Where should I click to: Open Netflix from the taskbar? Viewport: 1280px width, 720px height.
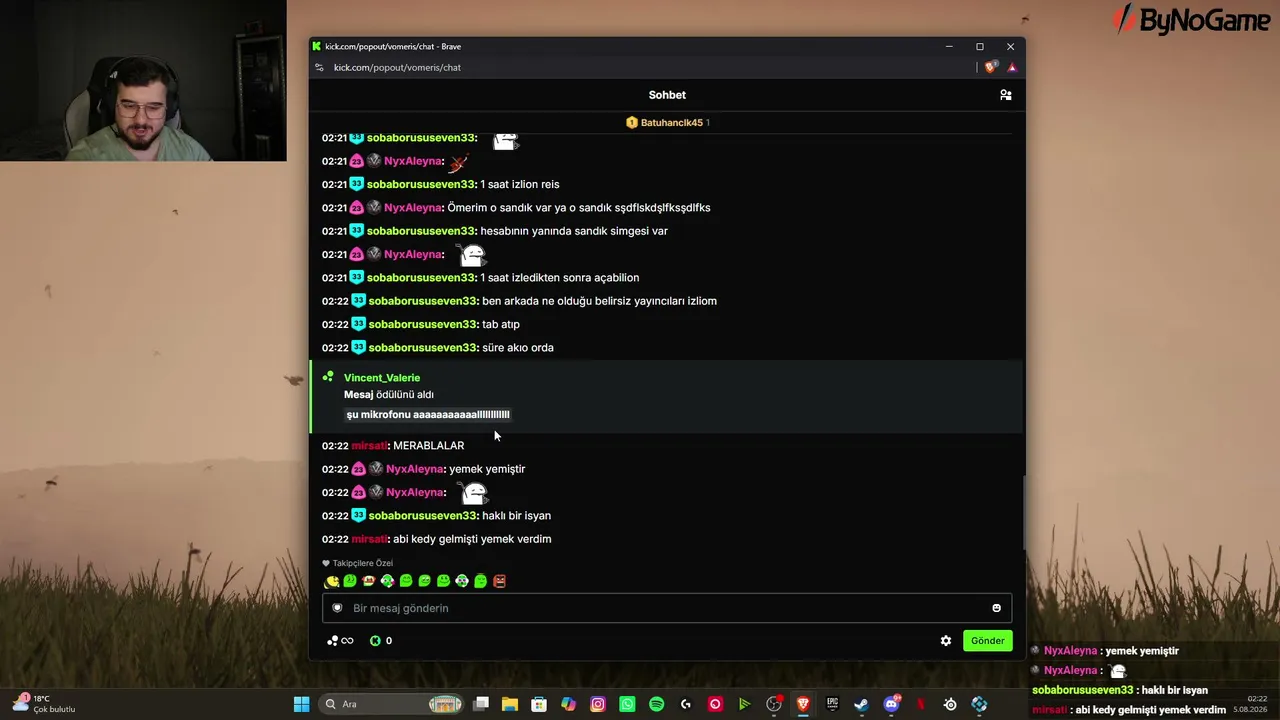point(920,704)
